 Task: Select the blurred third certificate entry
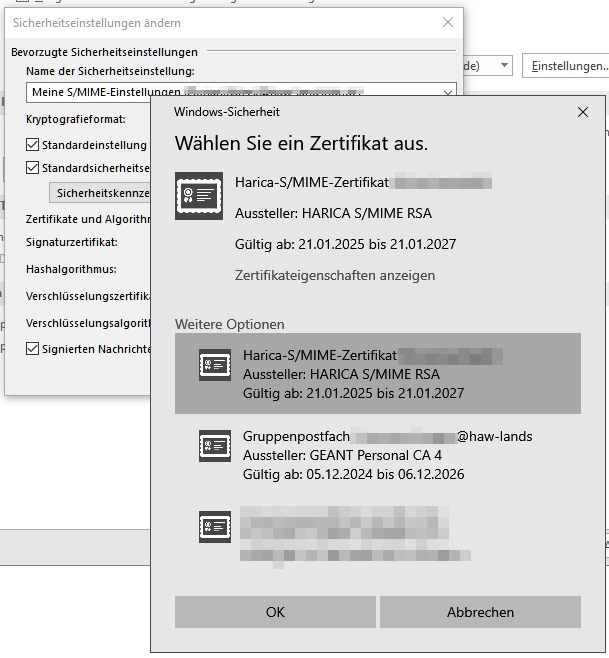378,535
